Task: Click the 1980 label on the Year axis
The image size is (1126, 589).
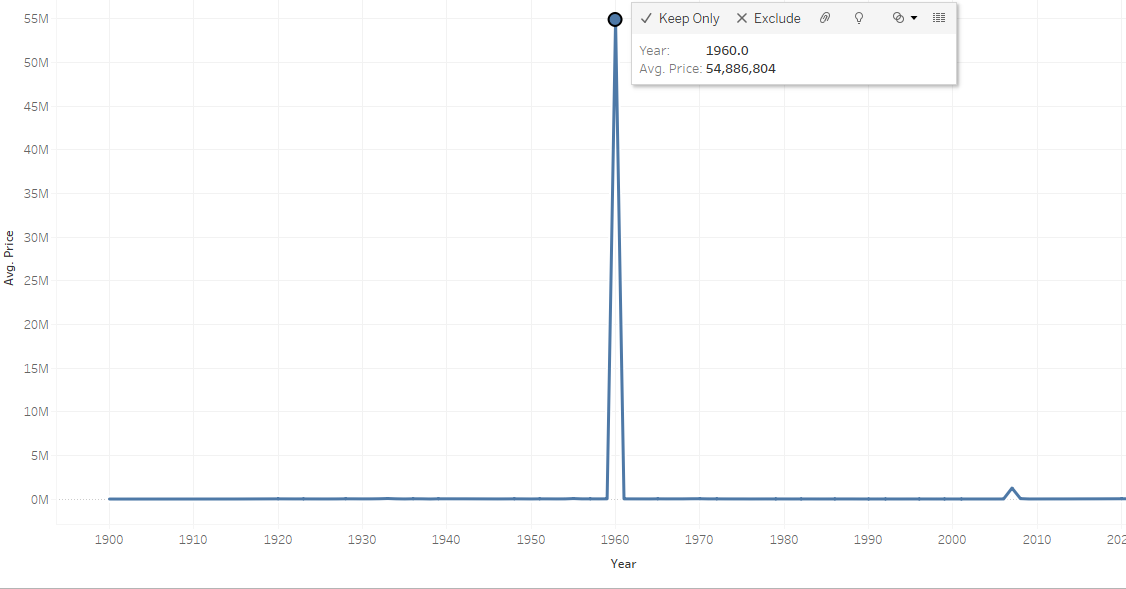Action: click(783, 539)
